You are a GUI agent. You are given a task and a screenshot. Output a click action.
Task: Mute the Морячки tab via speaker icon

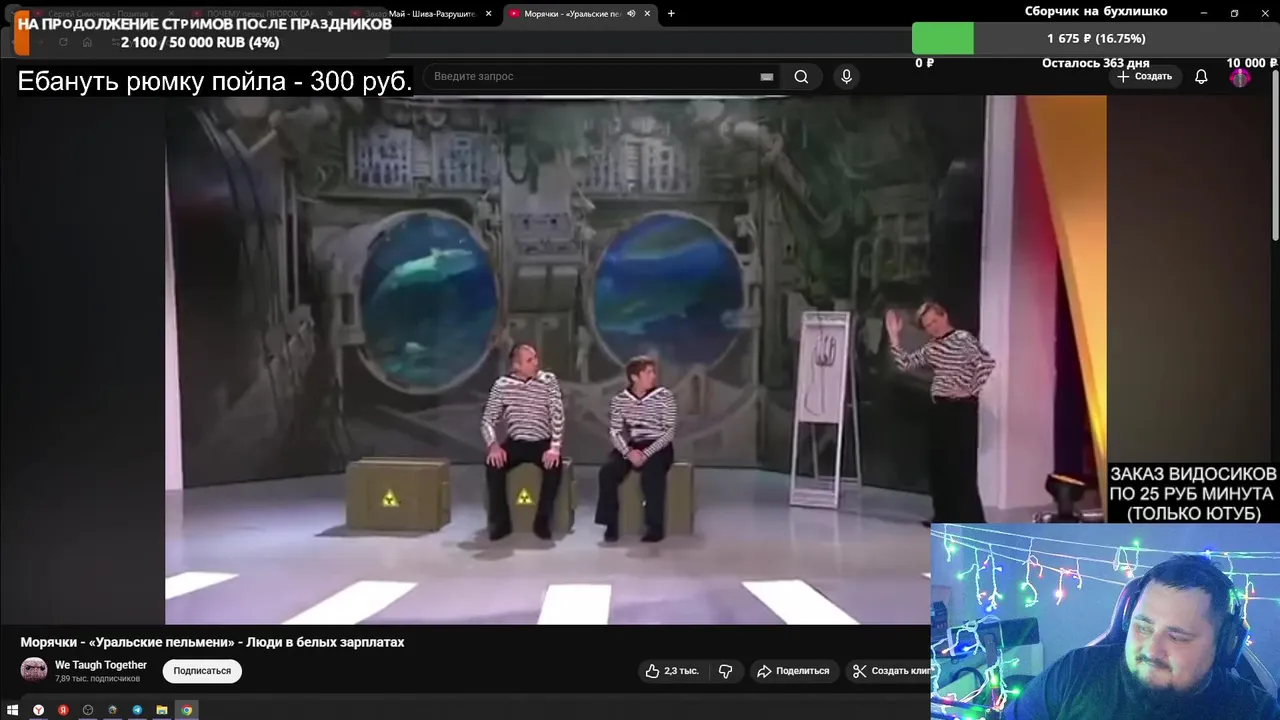click(x=631, y=14)
